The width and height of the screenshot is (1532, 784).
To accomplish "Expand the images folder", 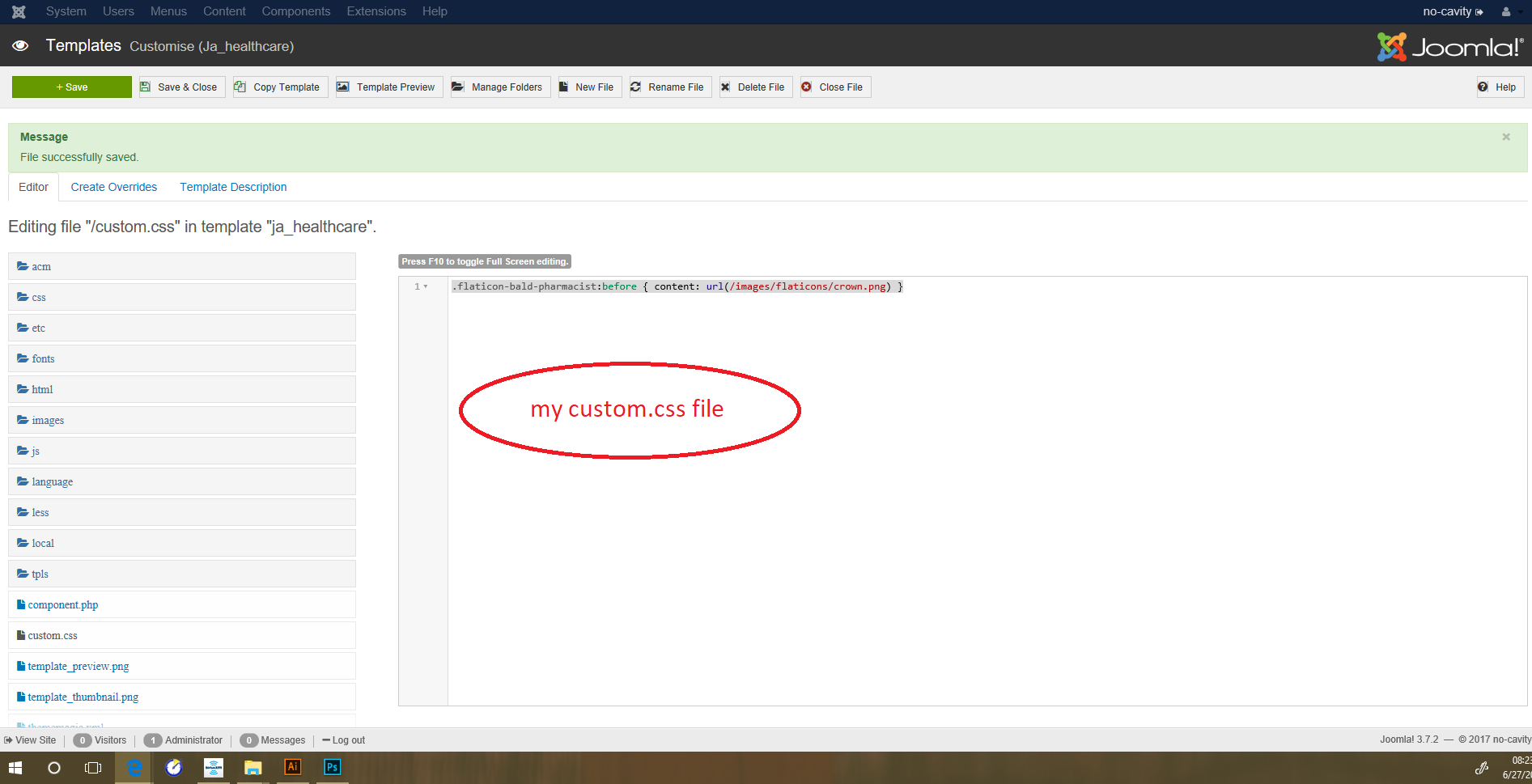I will tap(182, 420).
